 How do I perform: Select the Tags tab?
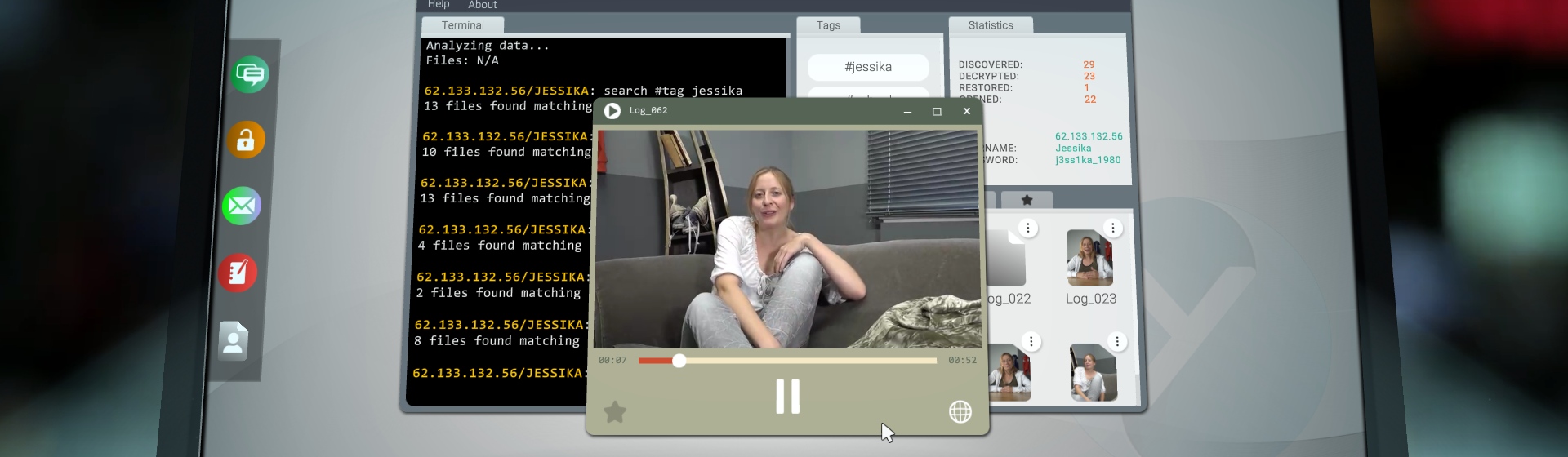click(828, 25)
